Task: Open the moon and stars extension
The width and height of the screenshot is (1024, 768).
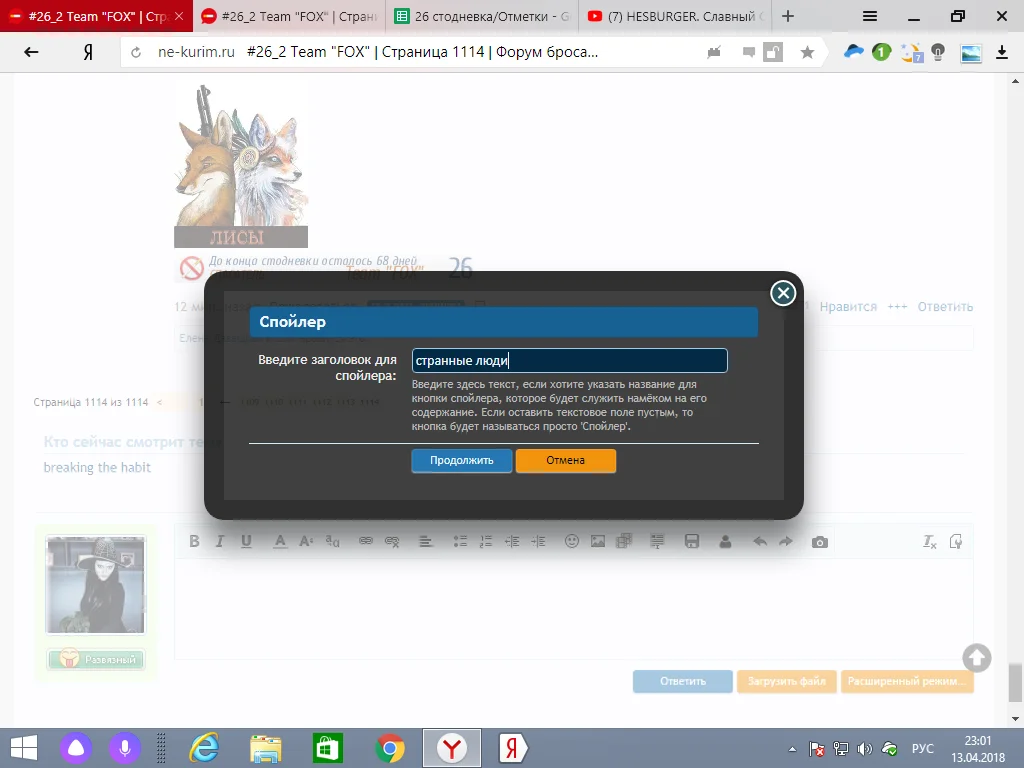Action: [912, 52]
